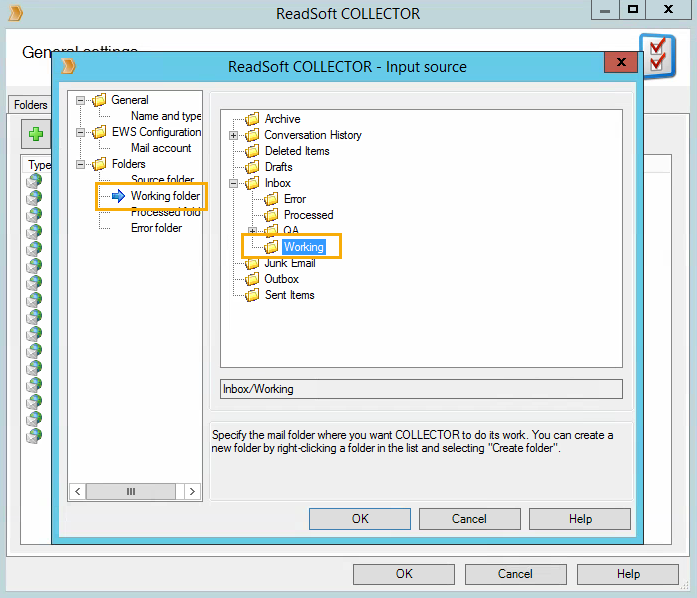The width and height of the screenshot is (697, 598).
Task: Click the Type column header
Action: pyautogui.click(x=39, y=165)
